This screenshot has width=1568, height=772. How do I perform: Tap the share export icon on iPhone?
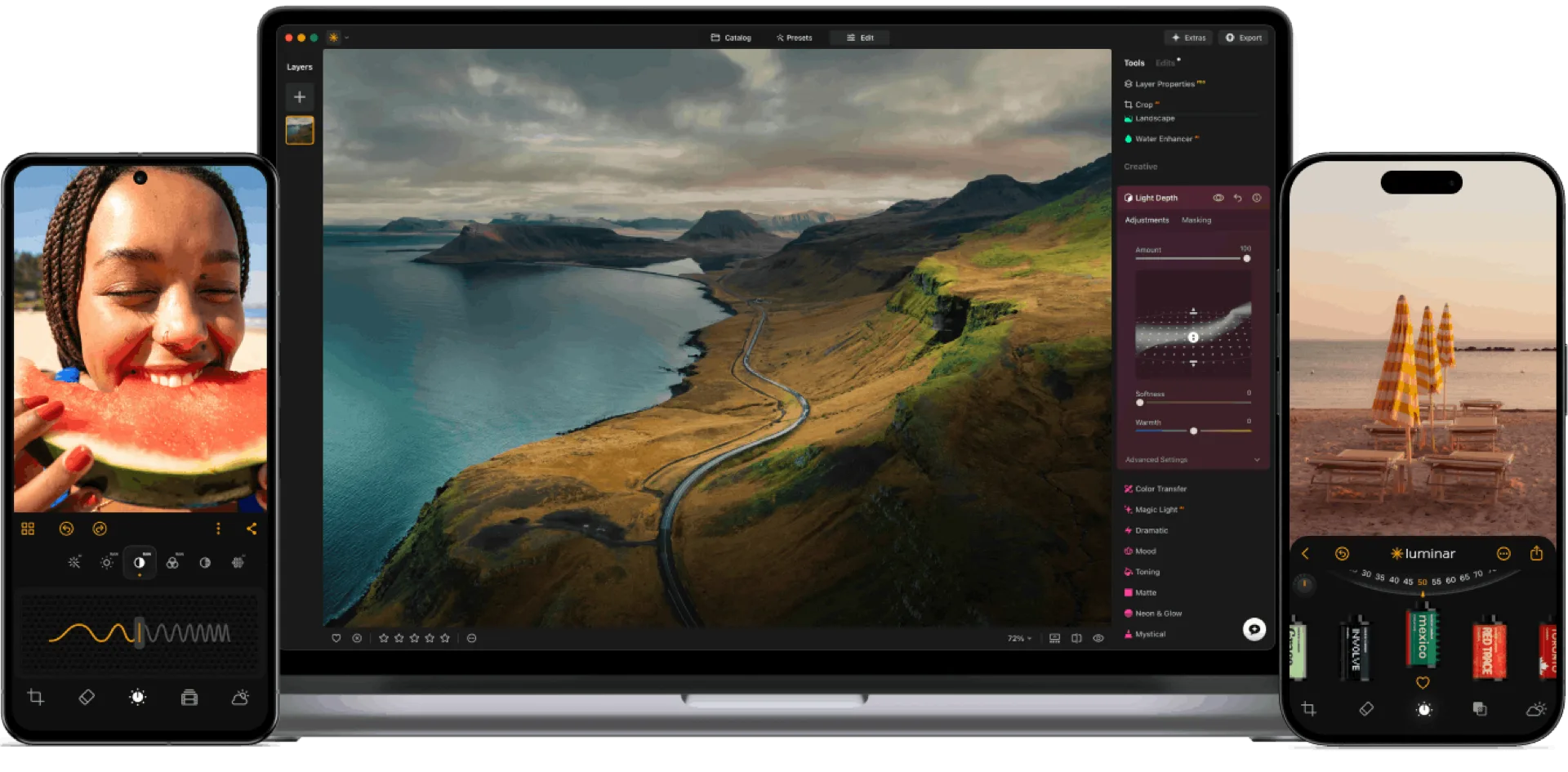click(1536, 553)
